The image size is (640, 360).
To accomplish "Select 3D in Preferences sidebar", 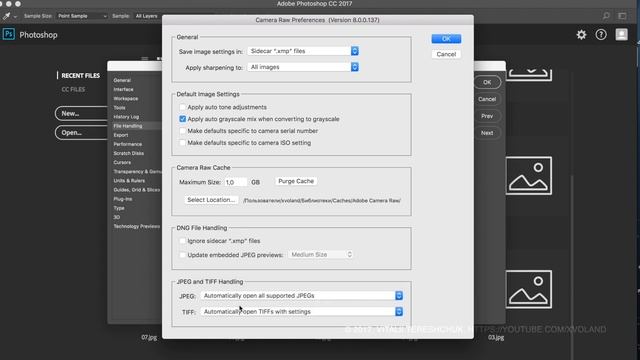I will (117, 217).
